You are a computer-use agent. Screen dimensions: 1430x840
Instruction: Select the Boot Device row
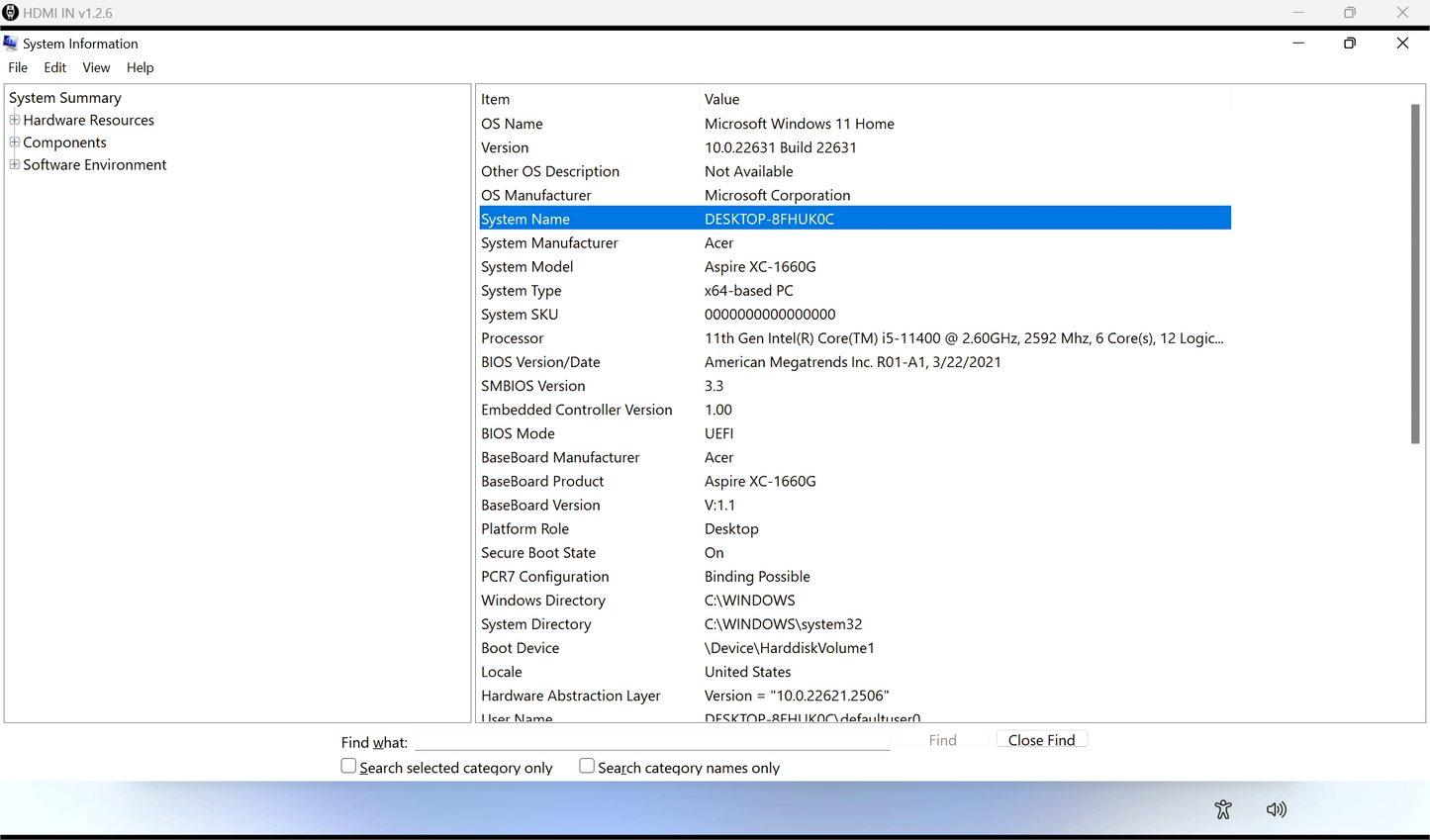tap(855, 648)
